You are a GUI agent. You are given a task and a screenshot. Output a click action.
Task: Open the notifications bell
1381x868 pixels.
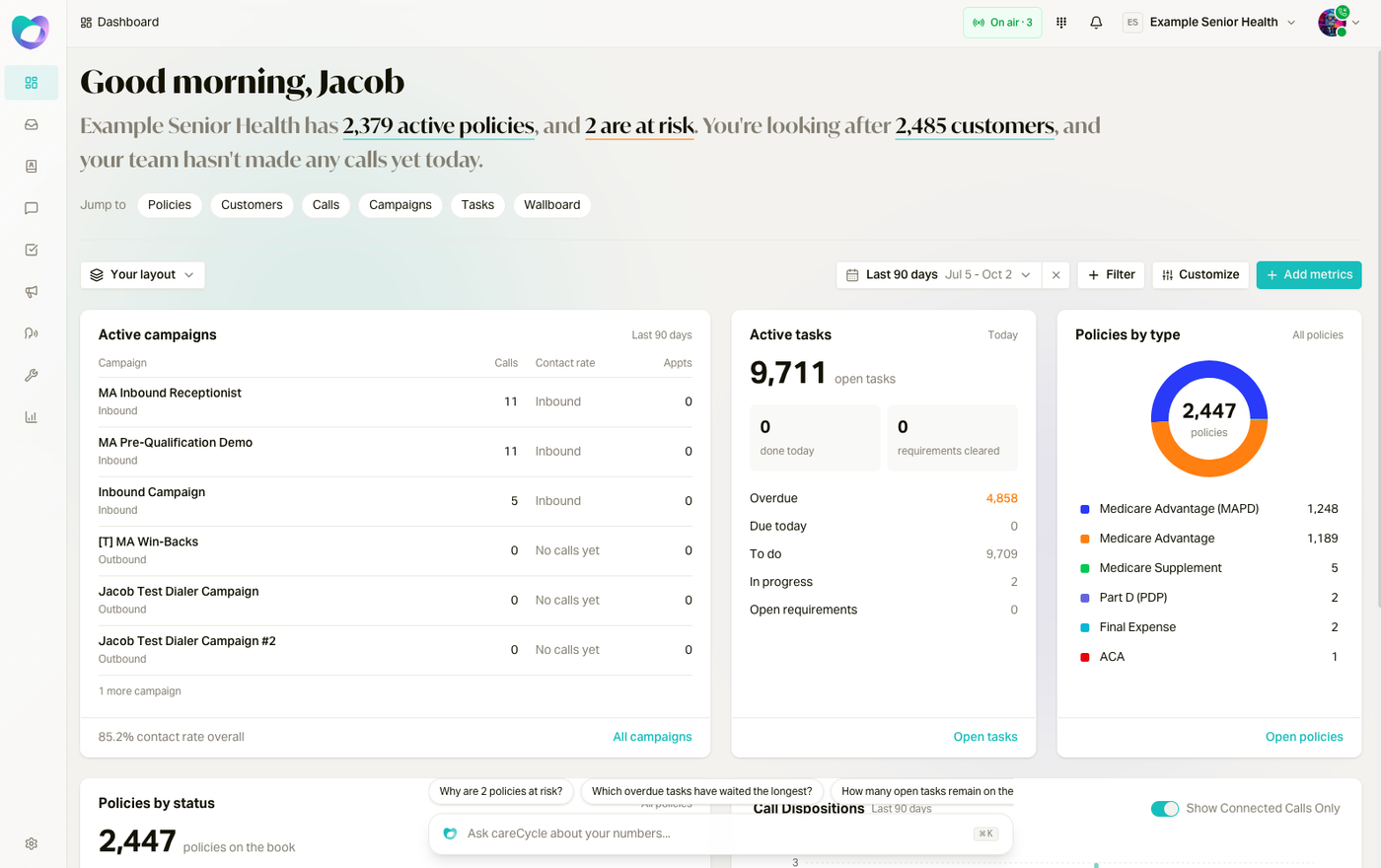(x=1096, y=23)
